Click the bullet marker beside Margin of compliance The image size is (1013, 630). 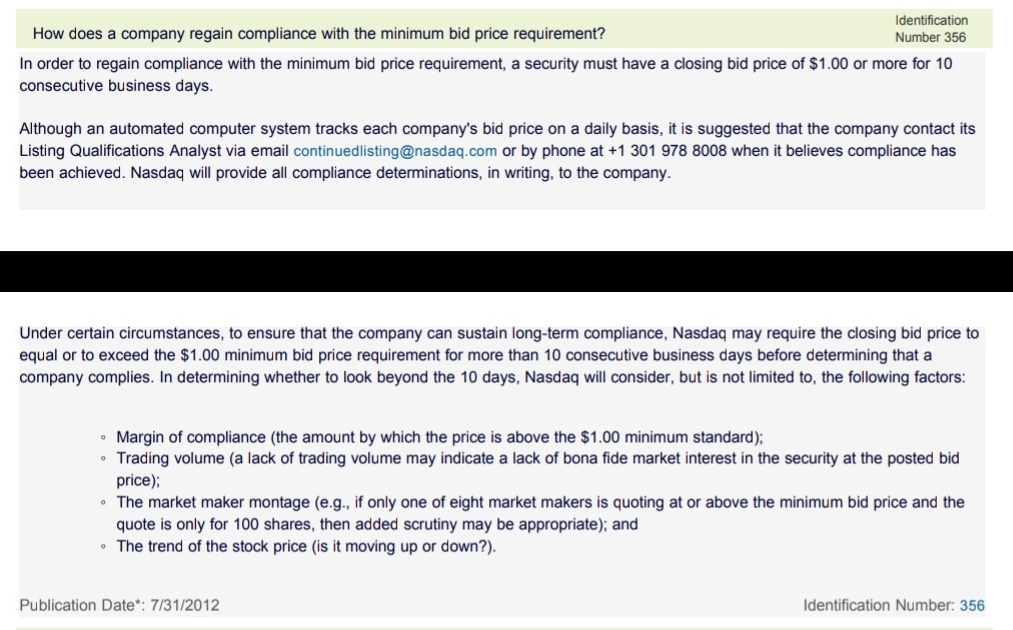click(103, 437)
